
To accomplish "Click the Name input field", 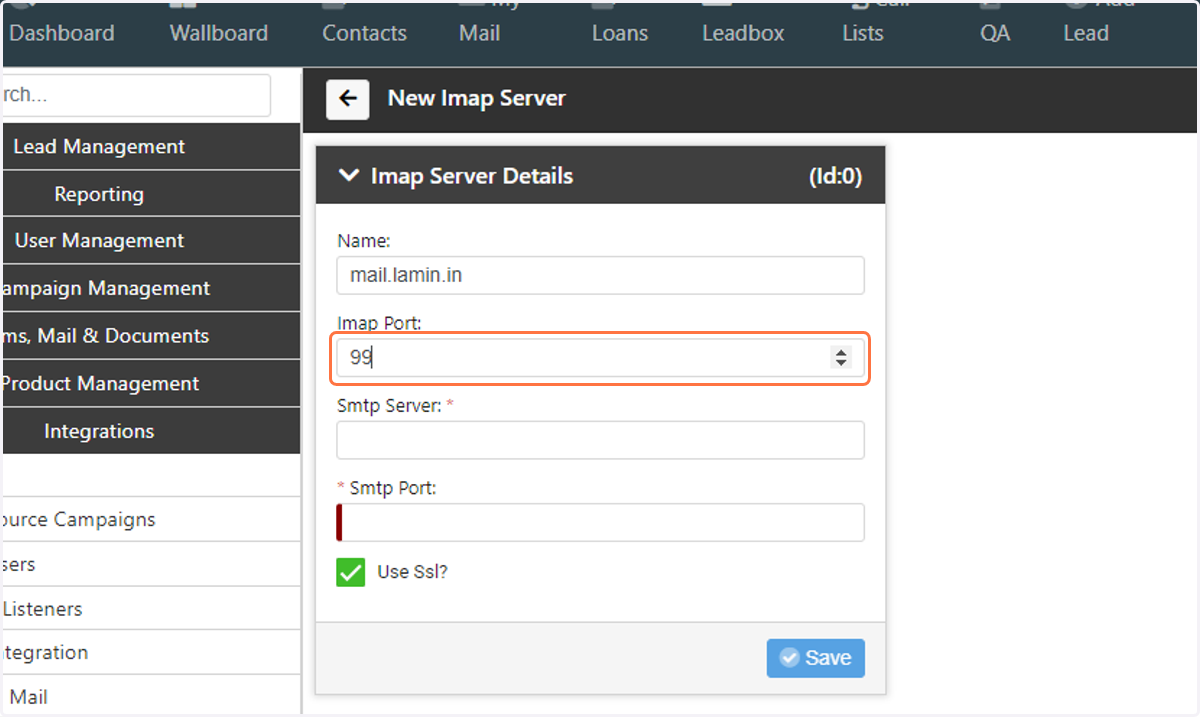I will click(x=600, y=275).
